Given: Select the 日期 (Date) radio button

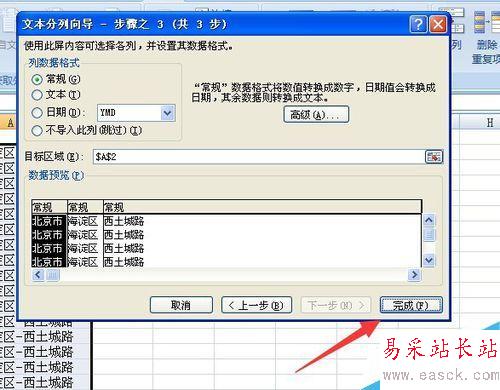Looking at the screenshot, I should click(37, 113).
